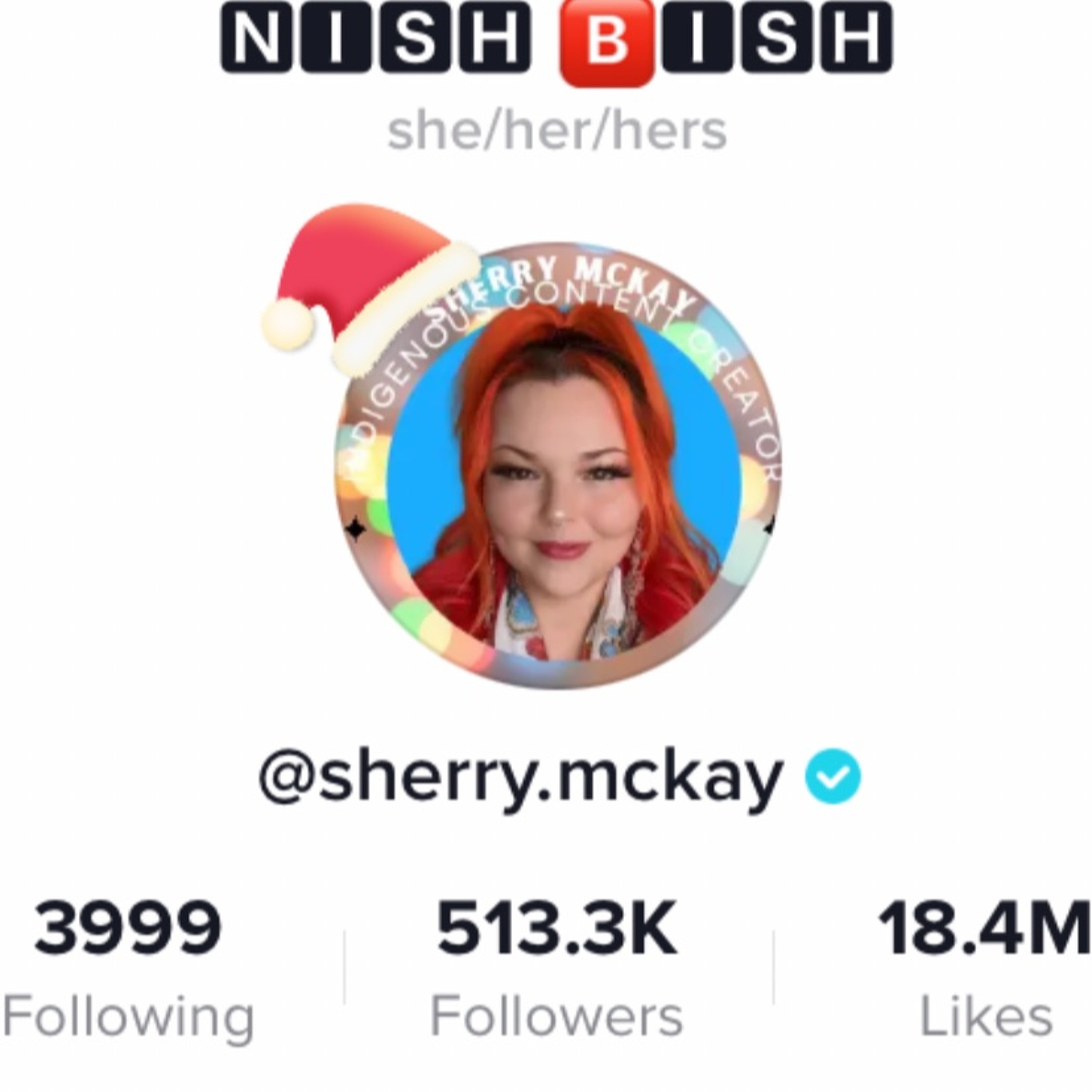Tap the black sparkle on ring's right edge
The height and width of the screenshot is (1092, 1092).
point(769,528)
